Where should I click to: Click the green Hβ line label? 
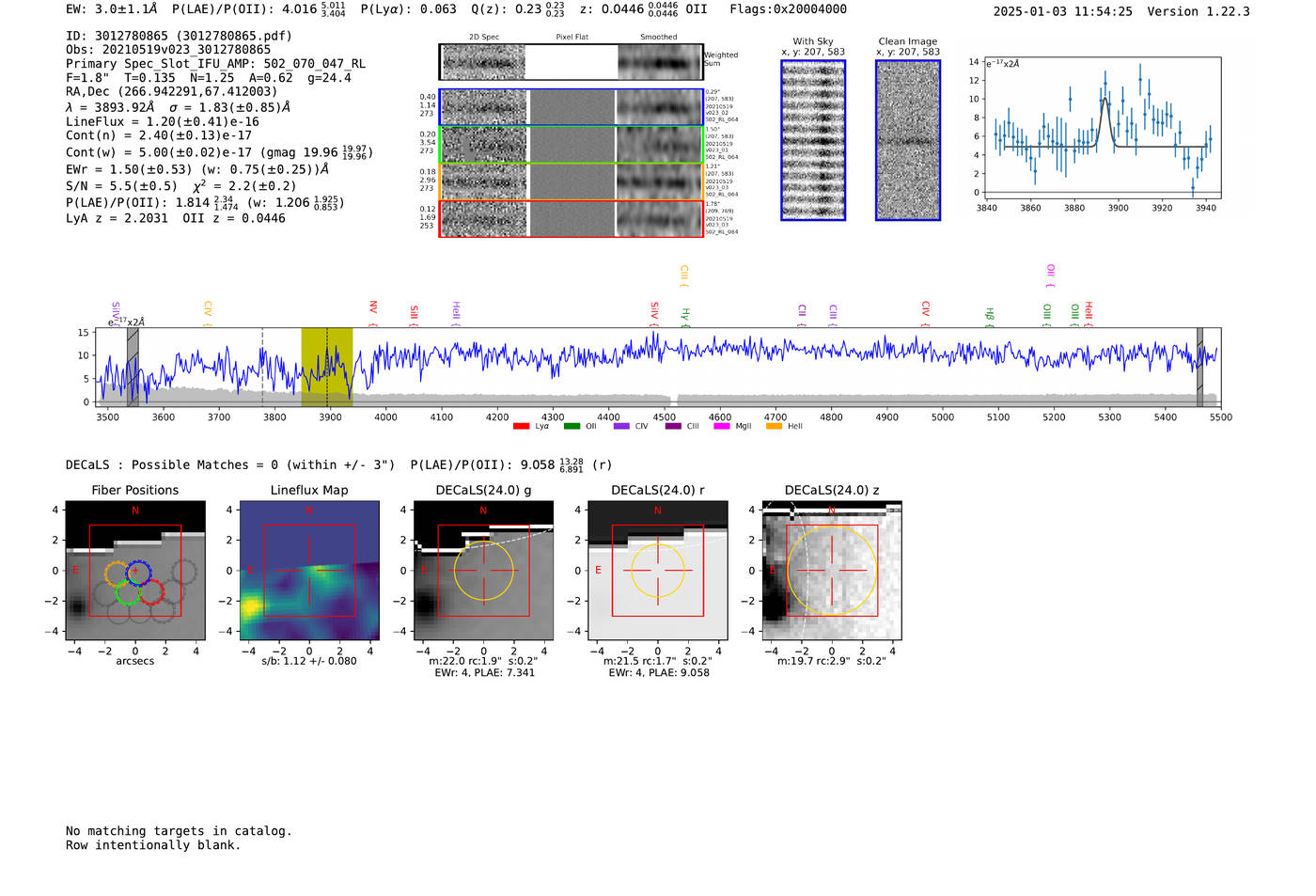[x=990, y=317]
